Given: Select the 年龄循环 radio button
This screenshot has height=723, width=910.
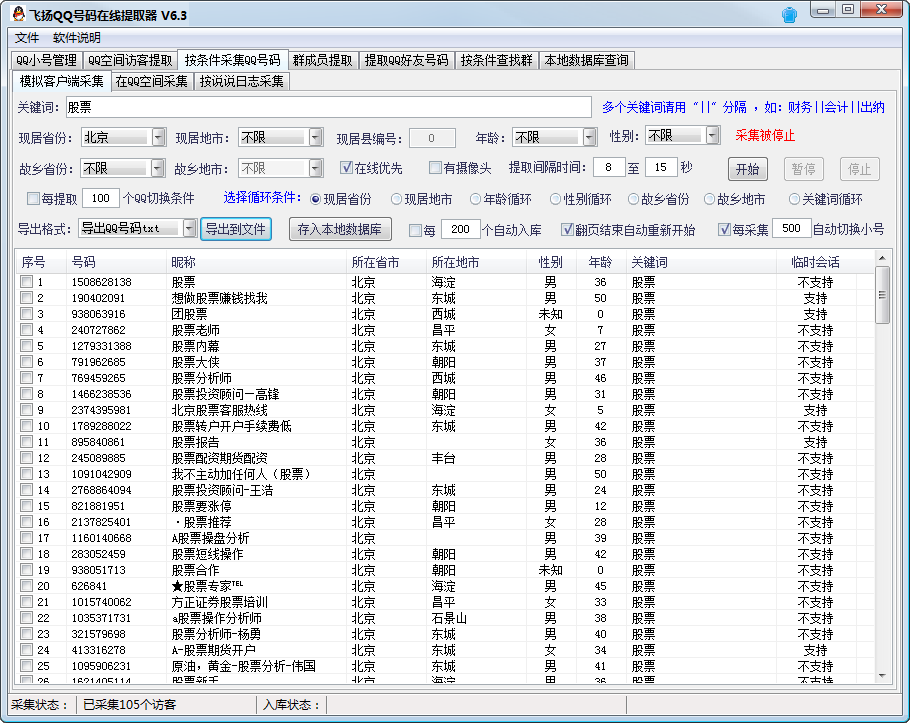Looking at the screenshot, I should pyautogui.click(x=477, y=199).
